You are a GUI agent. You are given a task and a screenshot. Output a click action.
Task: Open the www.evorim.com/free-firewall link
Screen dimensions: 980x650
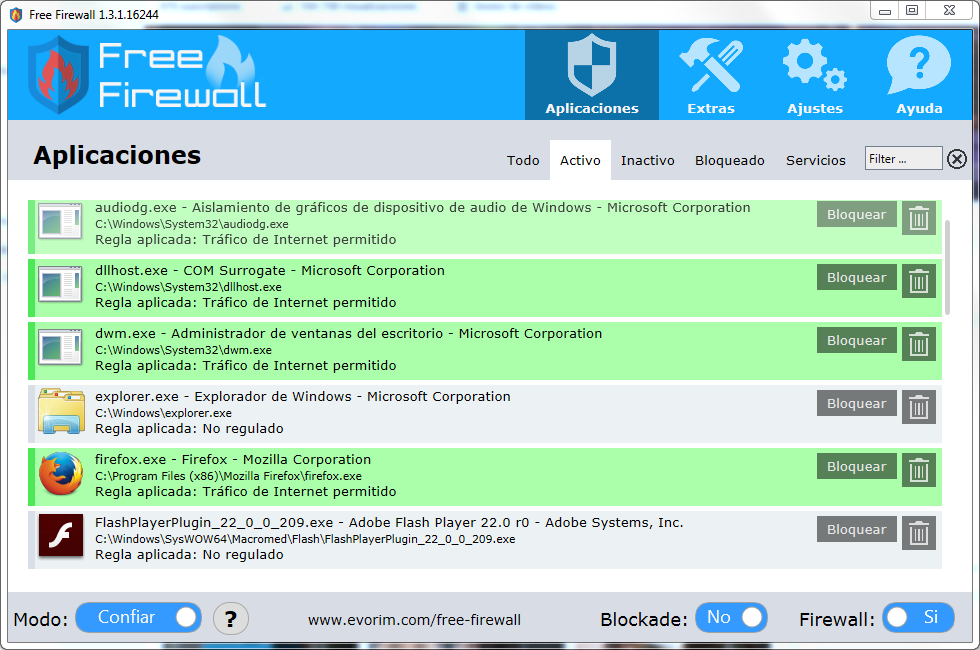pyautogui.click(x=414, y=620)
